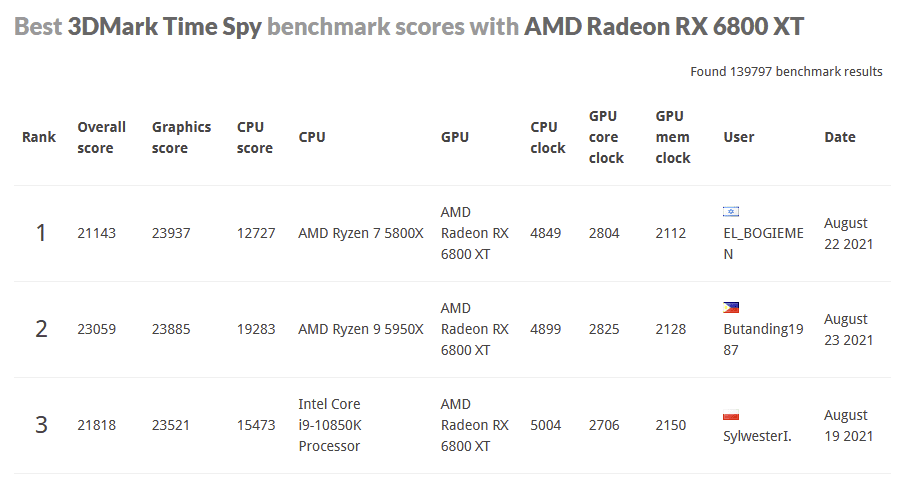Click the Philippines flag icon beside Butanding1987
The height and width of the screenshot is (478, 902).
(731, 308)
